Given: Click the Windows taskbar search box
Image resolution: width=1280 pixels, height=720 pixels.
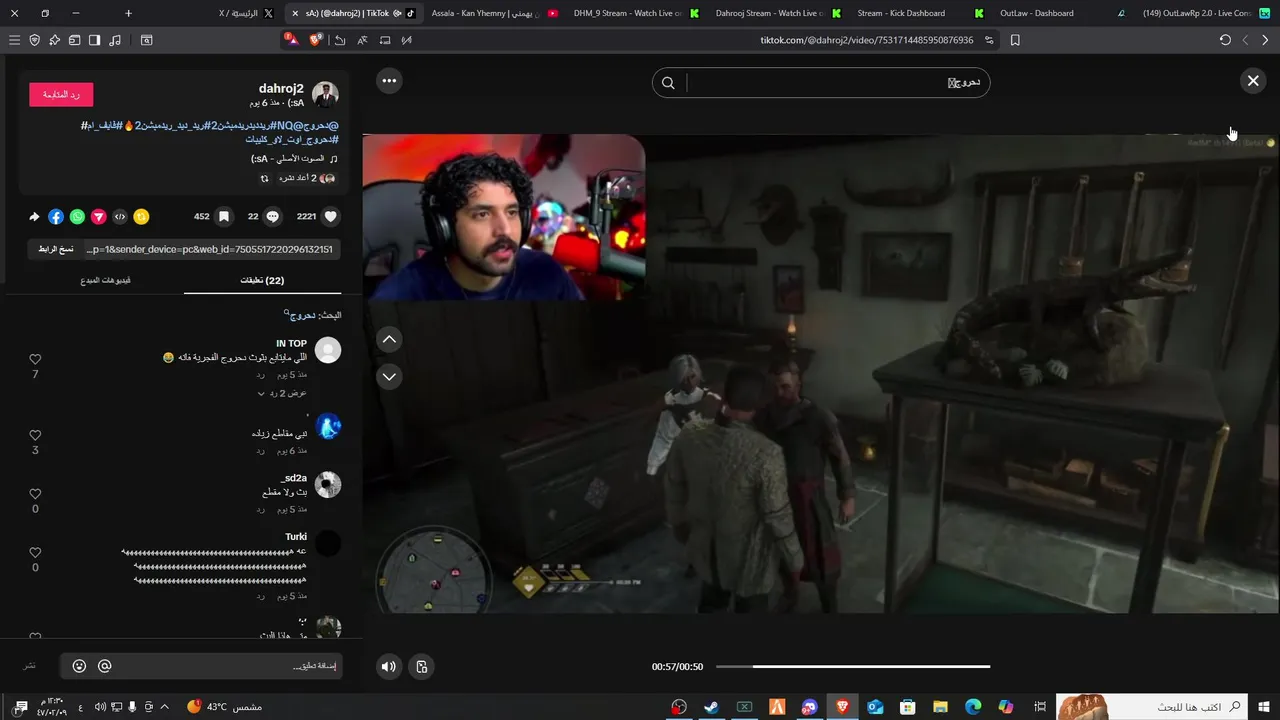Looking at the screenshot, I should (1151, 707).
